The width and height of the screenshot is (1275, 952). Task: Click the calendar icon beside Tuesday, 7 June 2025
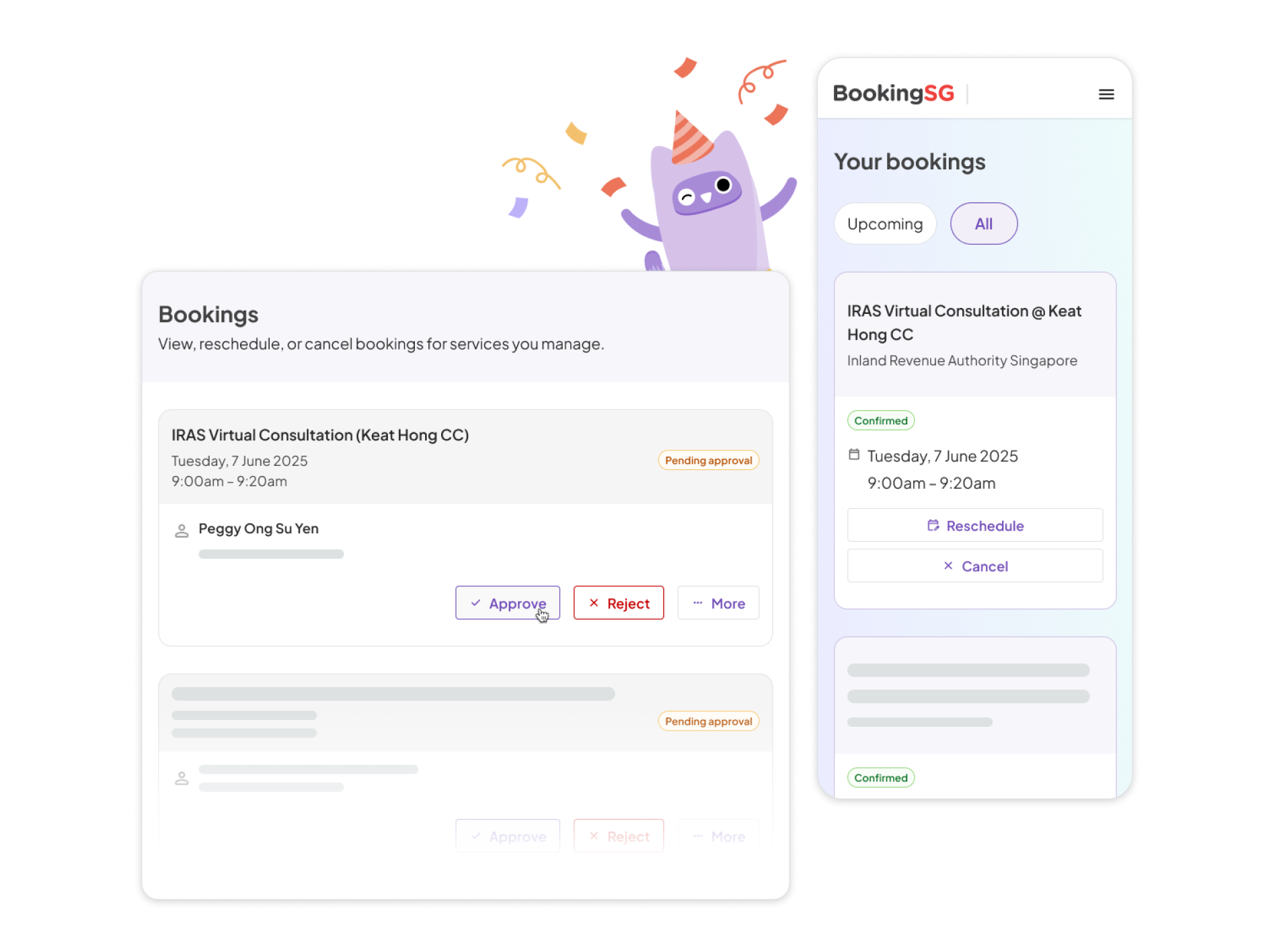point(855,455)
